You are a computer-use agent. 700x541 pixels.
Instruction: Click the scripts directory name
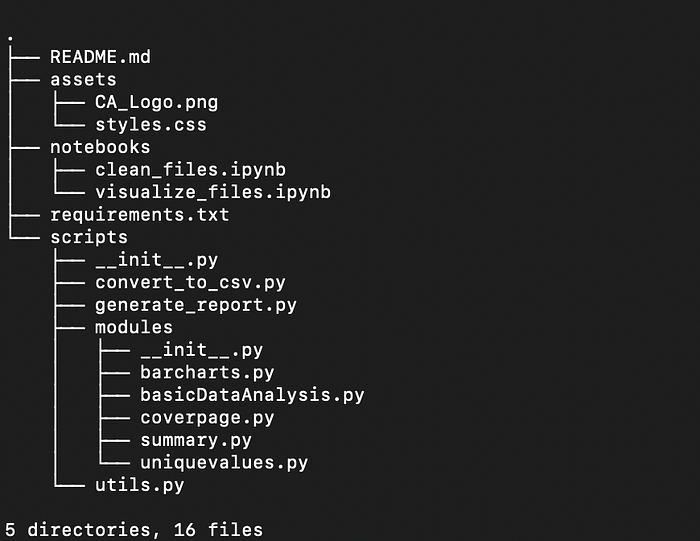pyautogui.click(x=89, y=237)
